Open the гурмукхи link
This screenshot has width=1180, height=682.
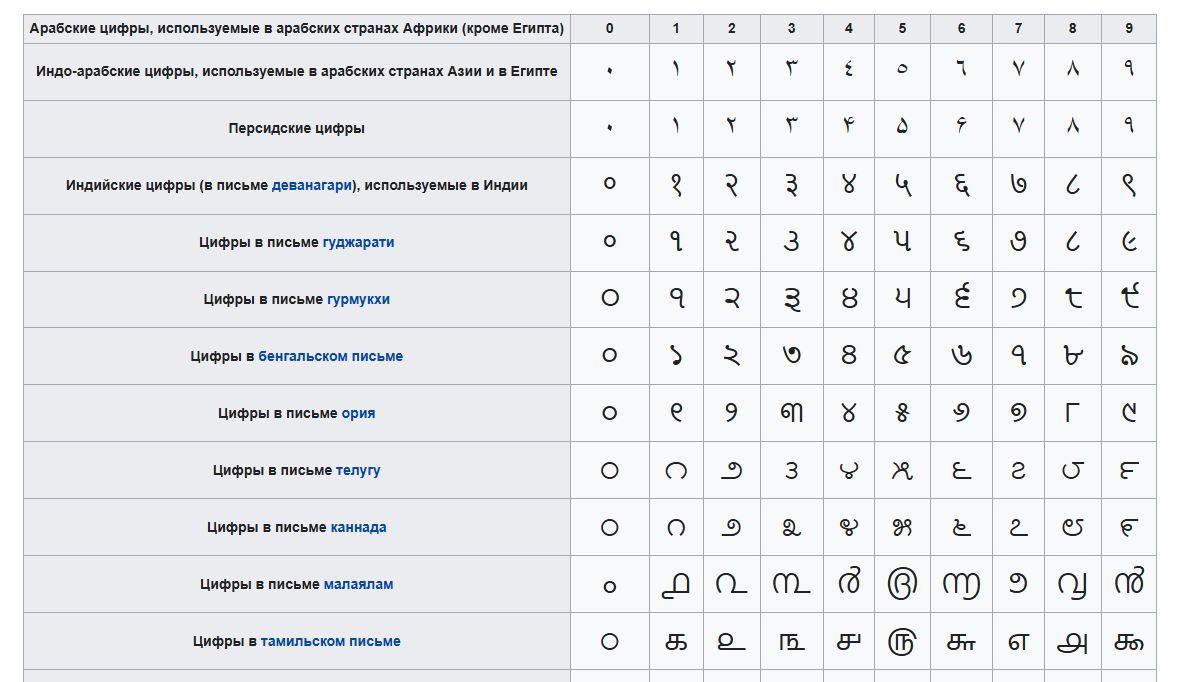(358, 299)
